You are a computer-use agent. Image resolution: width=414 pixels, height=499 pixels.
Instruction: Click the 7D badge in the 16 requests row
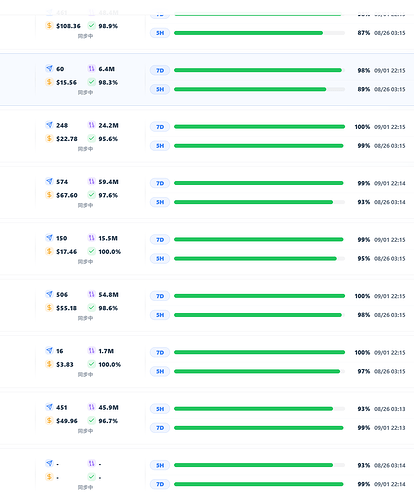pyautogui.click(x=160, y=353)
